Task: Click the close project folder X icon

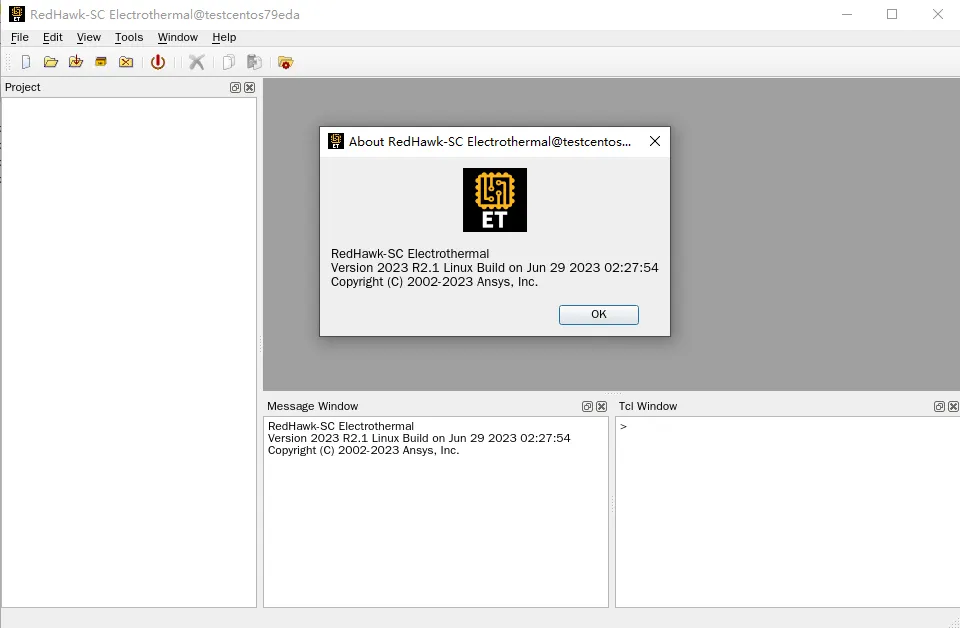Action: coord(126,62)
